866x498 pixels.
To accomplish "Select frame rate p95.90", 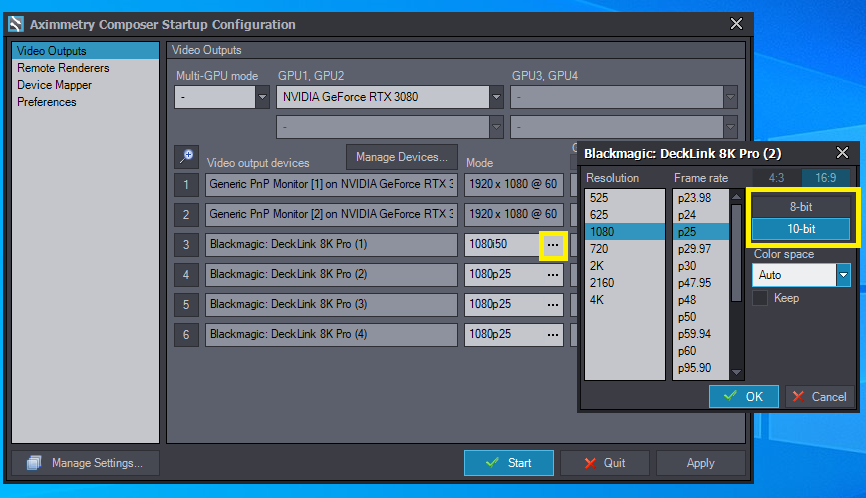I will tap(701, 368).
